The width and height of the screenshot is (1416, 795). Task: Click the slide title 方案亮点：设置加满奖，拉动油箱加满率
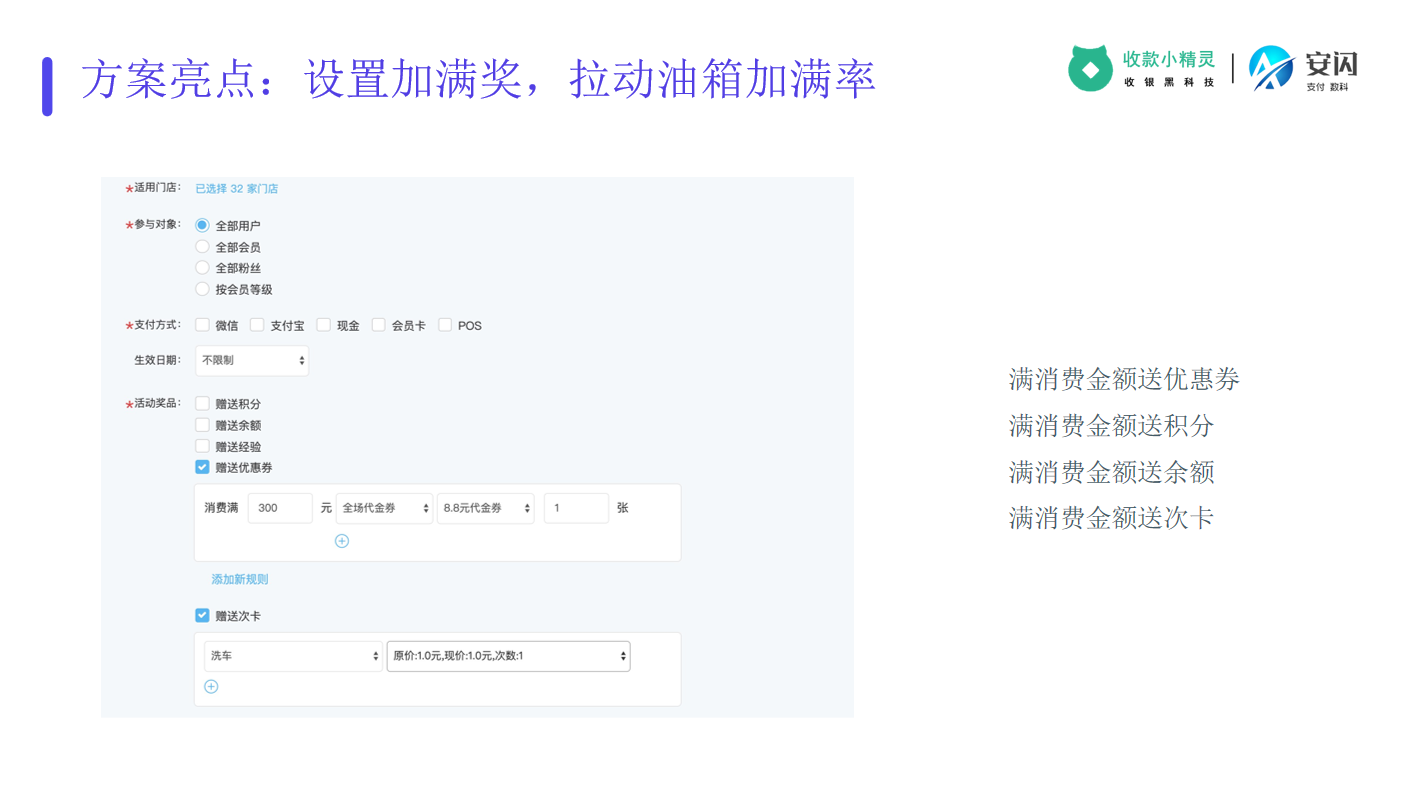point(478,79)
